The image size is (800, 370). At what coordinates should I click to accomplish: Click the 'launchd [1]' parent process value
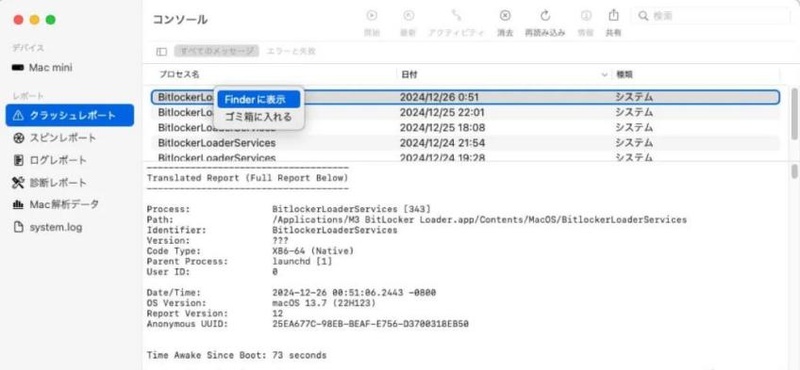(303, 261)
